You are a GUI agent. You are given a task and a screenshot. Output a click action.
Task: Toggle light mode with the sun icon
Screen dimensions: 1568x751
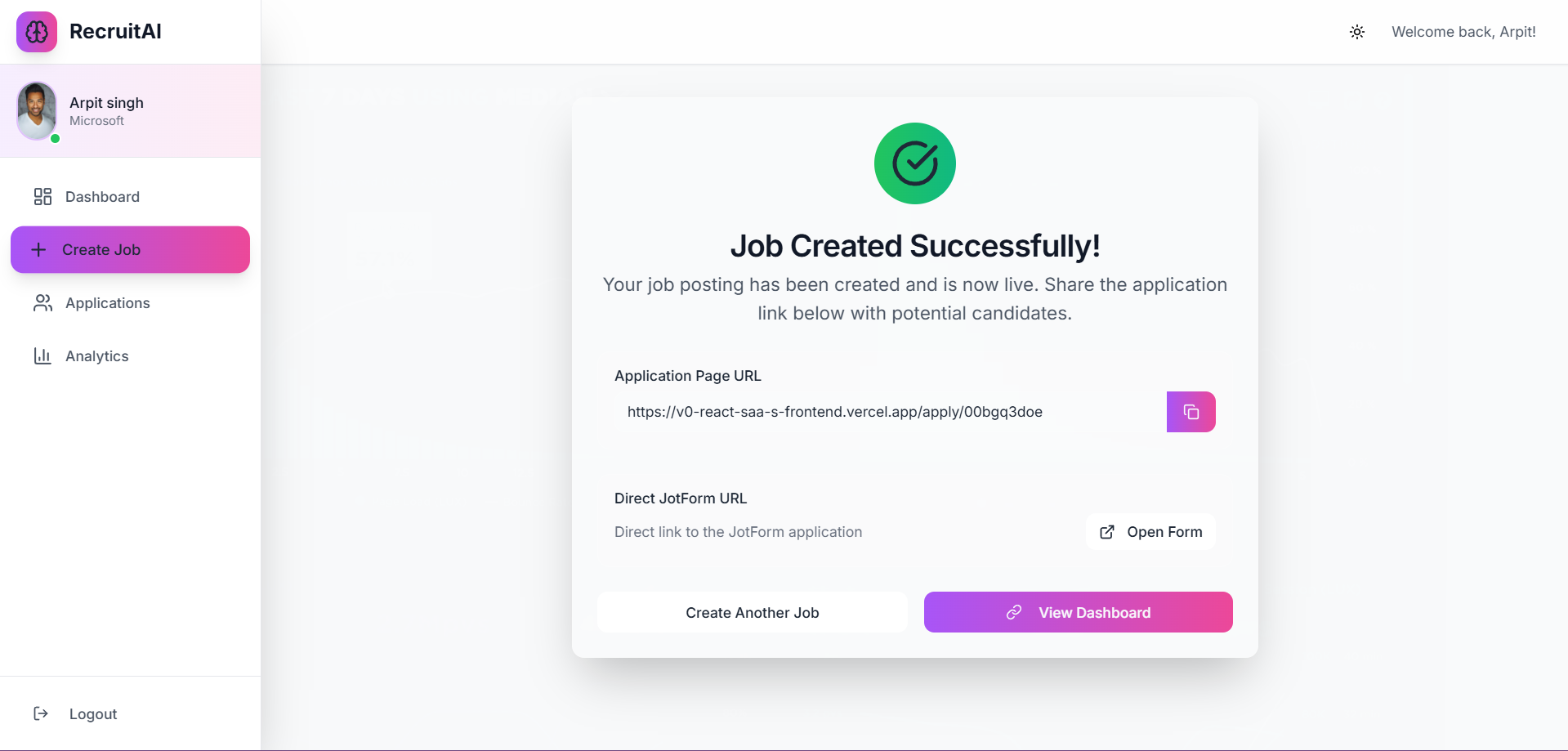click(x=1357, y=32)
